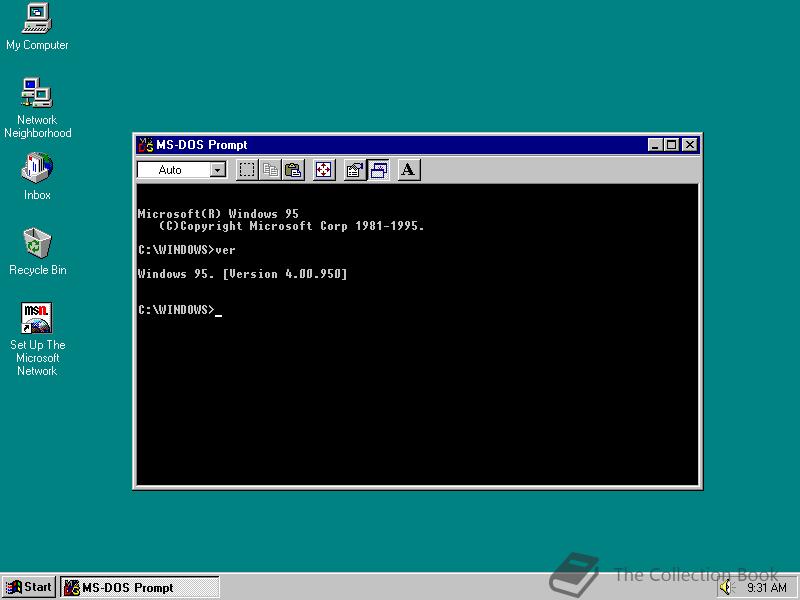Click the 9:31 AM clock
Image resolution: width=800 pixels, height=600 pixels.
(767, 588)
